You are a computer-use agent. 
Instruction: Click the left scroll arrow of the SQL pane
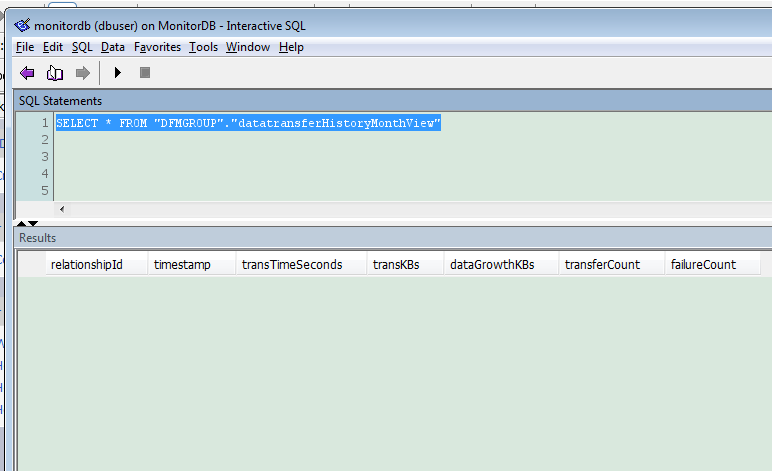coord(62,209)
